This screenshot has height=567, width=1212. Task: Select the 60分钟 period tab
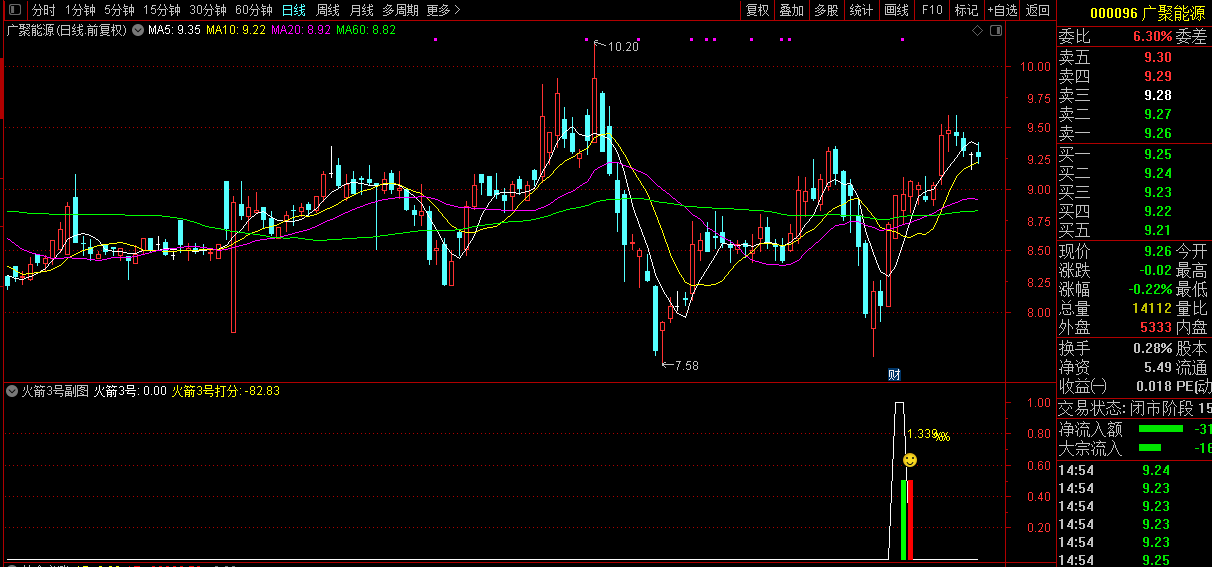[253, 10]
